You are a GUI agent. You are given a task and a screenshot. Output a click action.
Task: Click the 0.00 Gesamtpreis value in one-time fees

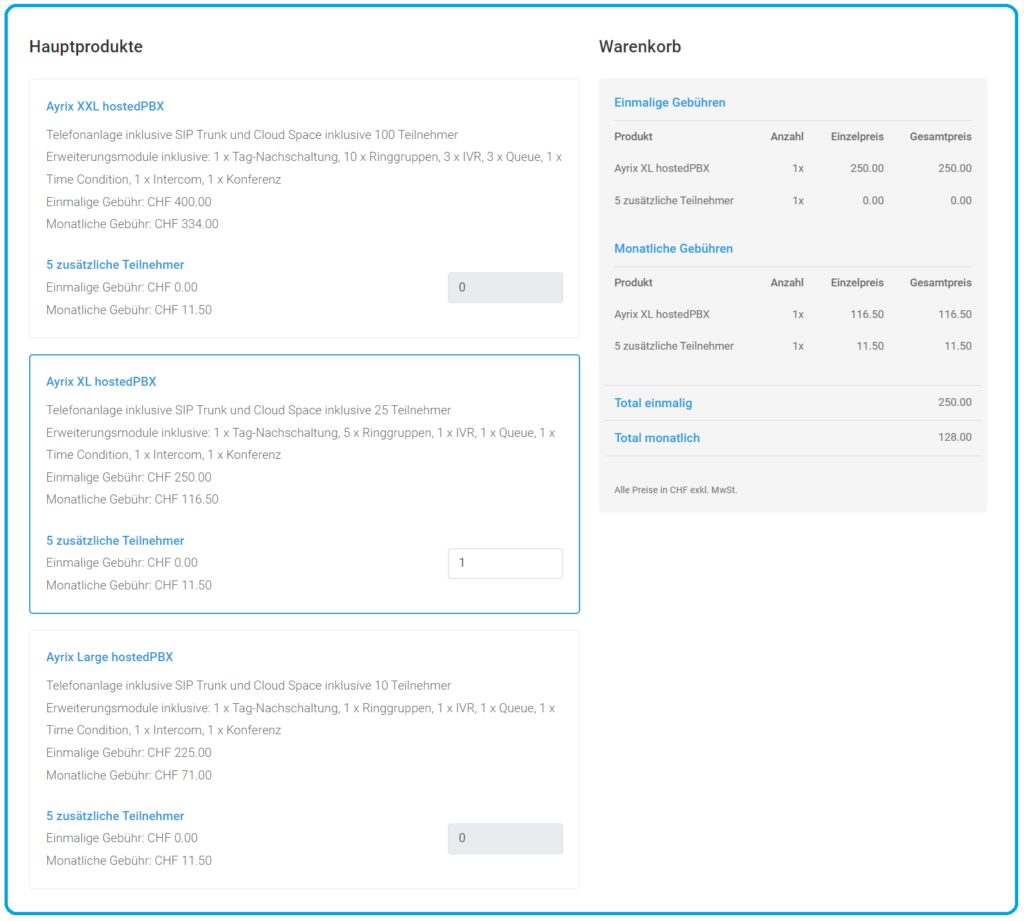[x=961, y=201]
